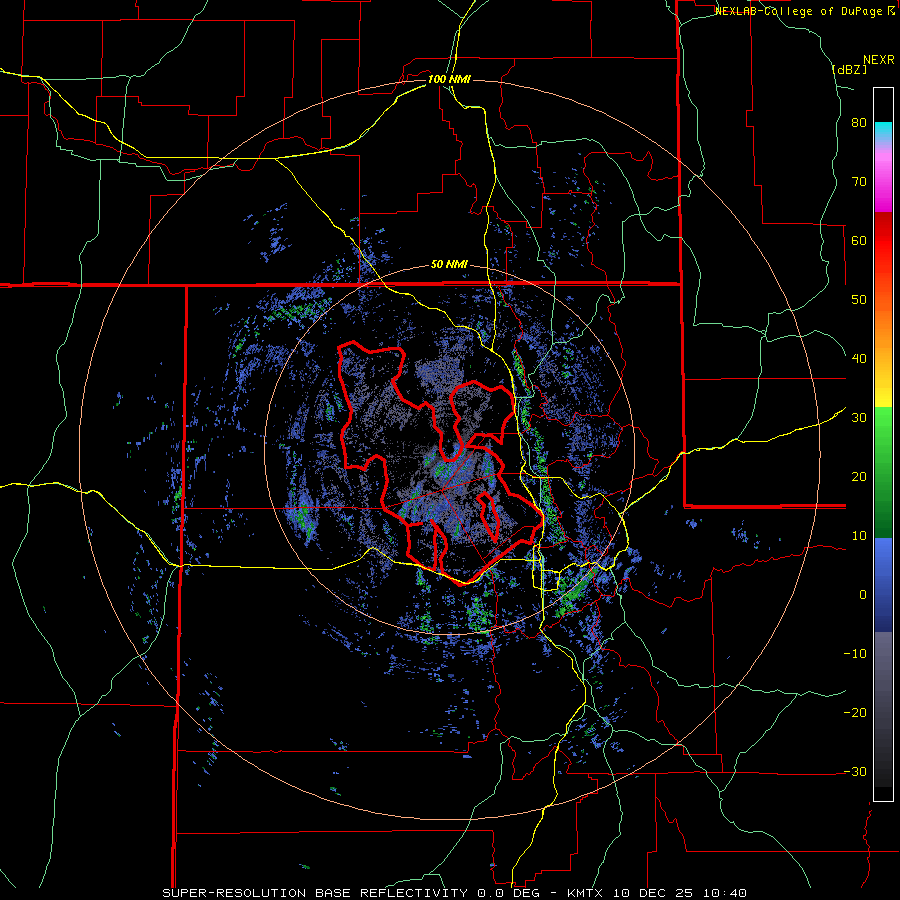The height and width of the screenshot is (900, 900).
Task: Click the 50 NMI range ring label
Action: point(449,265)
